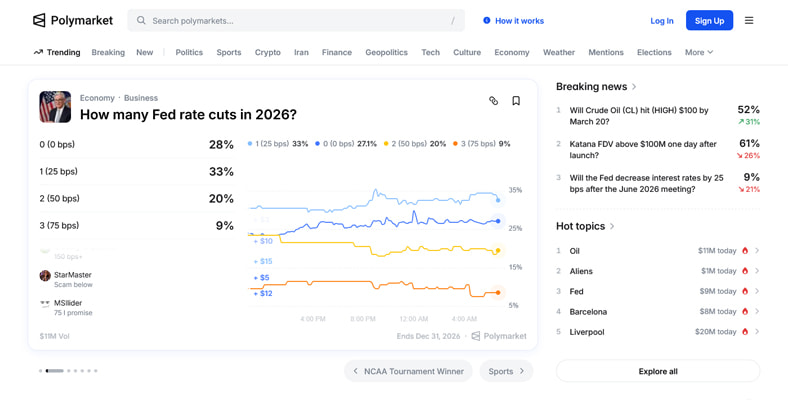Click StarMaster's avatar icon
Image resolution: width=788 pixels, height=400 pixels.
(x=45, y=275)
